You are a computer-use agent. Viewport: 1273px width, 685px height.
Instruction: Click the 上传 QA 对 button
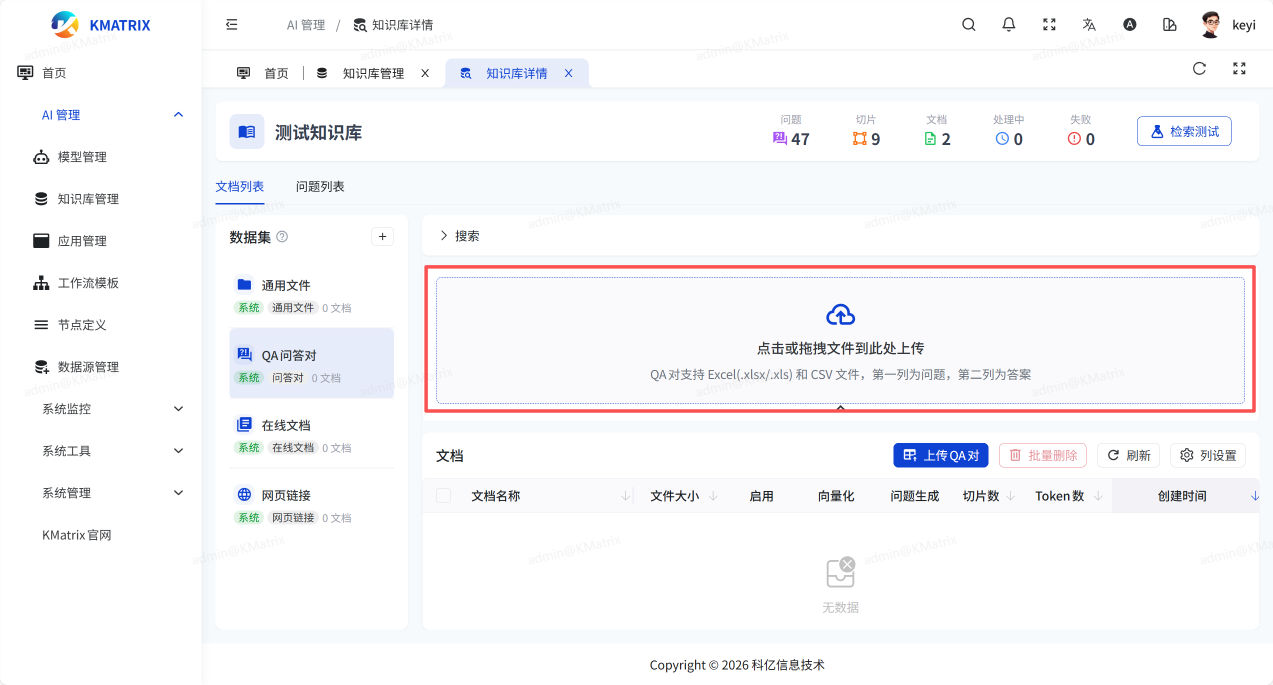940,456
